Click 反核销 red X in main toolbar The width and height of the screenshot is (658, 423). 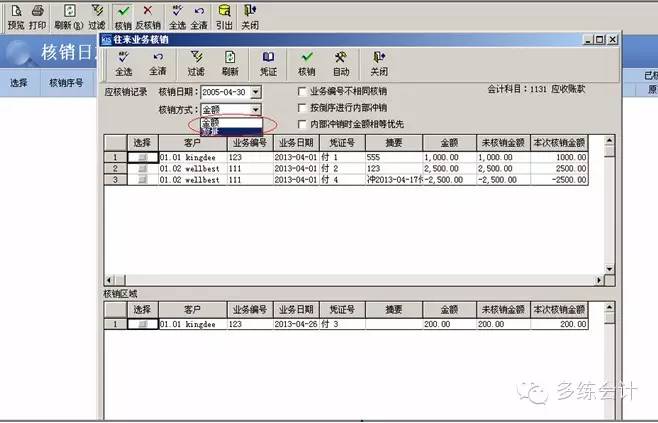[148, 17]
